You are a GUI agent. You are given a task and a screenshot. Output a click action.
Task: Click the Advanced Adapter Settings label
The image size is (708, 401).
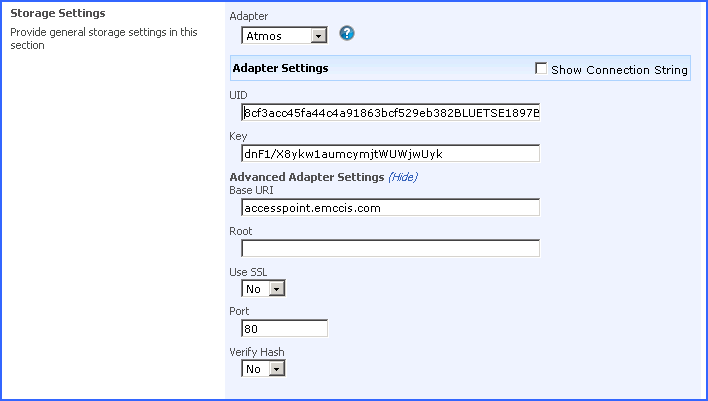[307, 177]
